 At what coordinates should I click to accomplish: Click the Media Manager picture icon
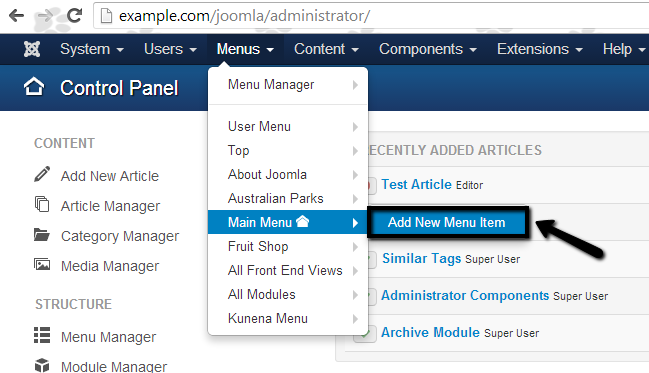[x=42, y=265]
